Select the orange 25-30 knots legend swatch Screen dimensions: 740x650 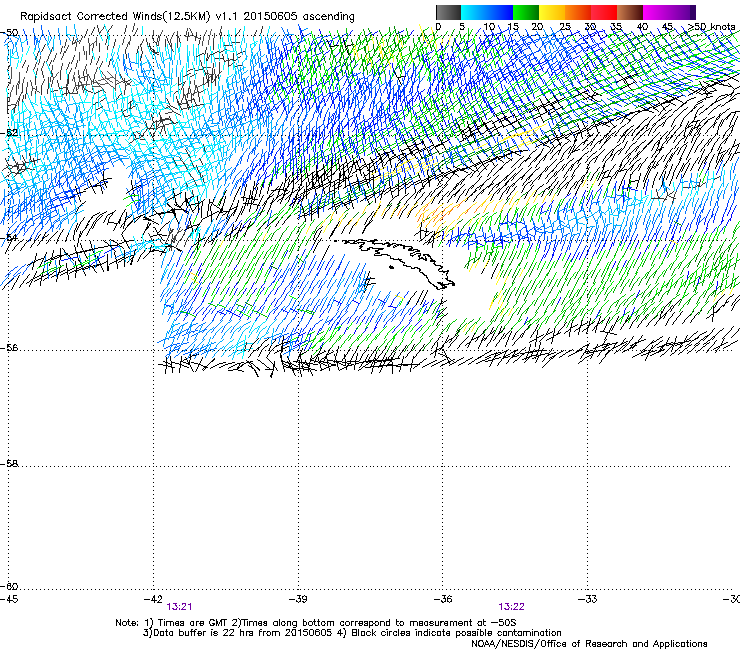tap(578, 12)
